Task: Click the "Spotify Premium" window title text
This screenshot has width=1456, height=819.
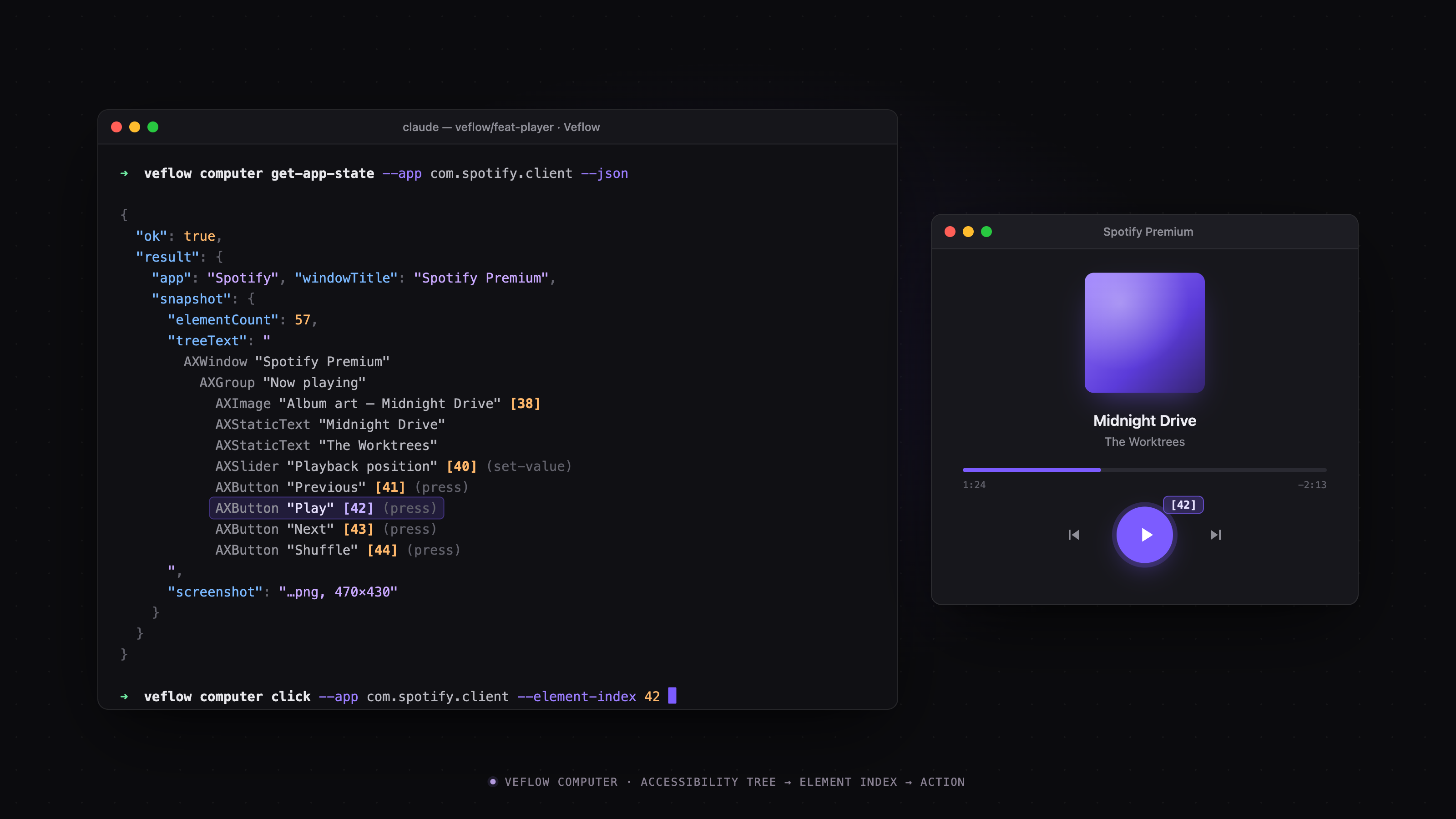Action: point(1148,232)
